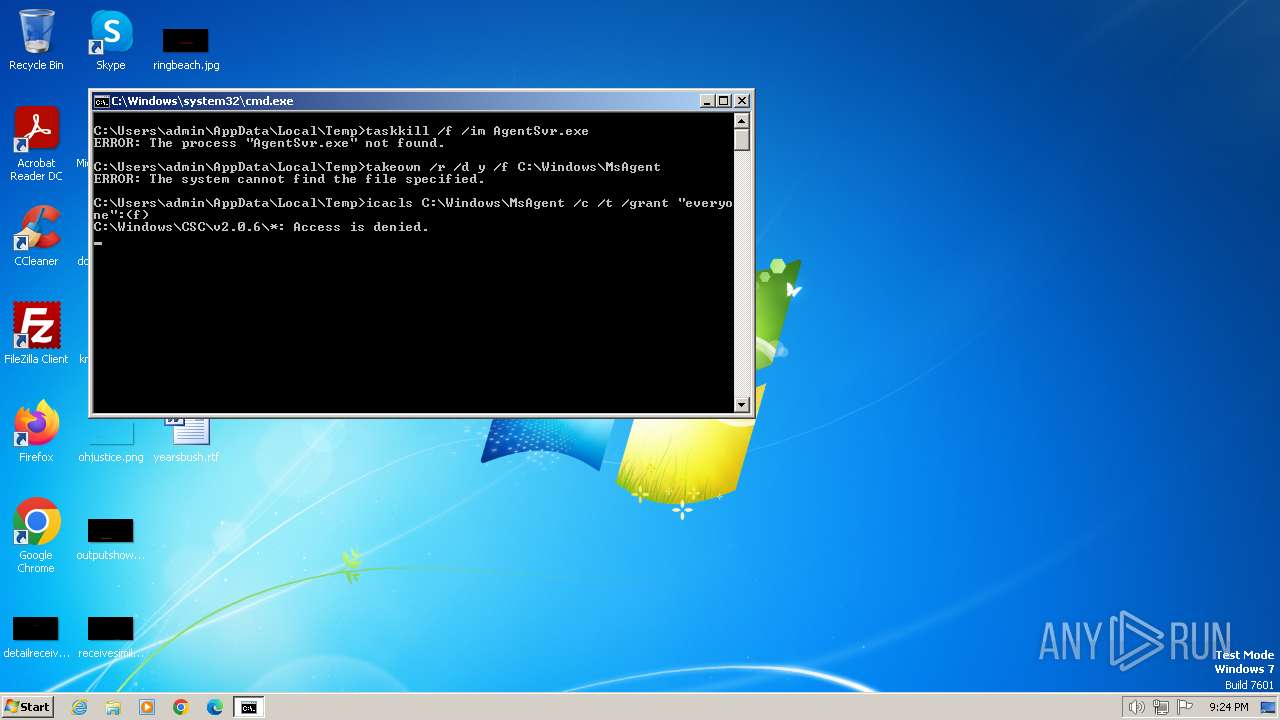
Task: Open Google Chrome desktop shortcut
Action: pos(36,536)
